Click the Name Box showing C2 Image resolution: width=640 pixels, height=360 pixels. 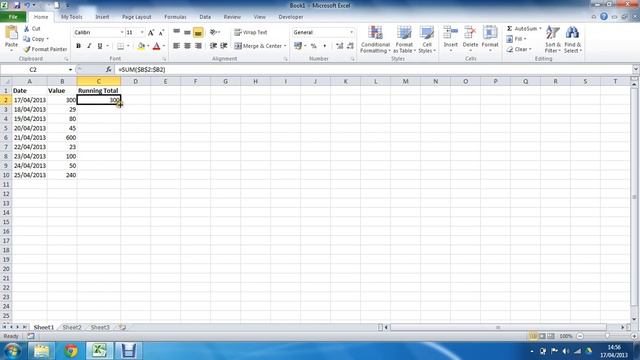(34, 70)
